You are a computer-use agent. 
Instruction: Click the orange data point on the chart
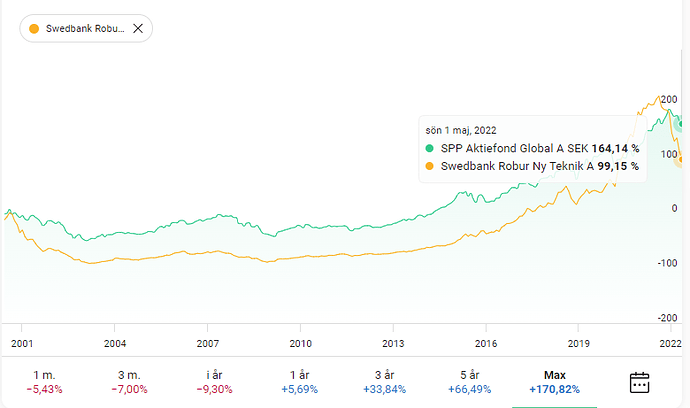point(681,160)
